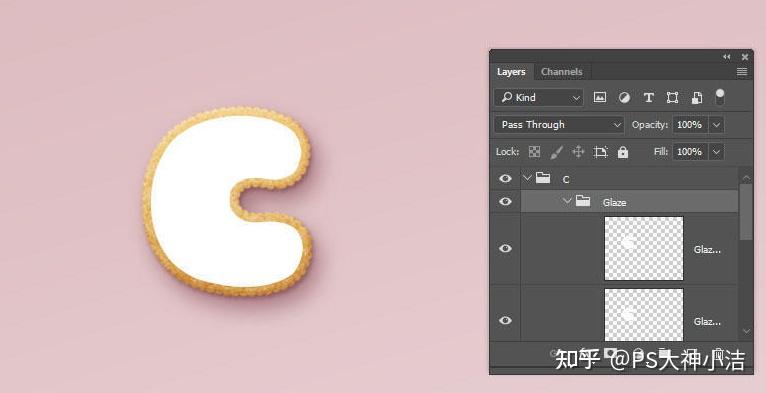Screen dimensions: 766x393
Task: Select the lower Glaz... layer thumbnail
Action: point(644,314)
